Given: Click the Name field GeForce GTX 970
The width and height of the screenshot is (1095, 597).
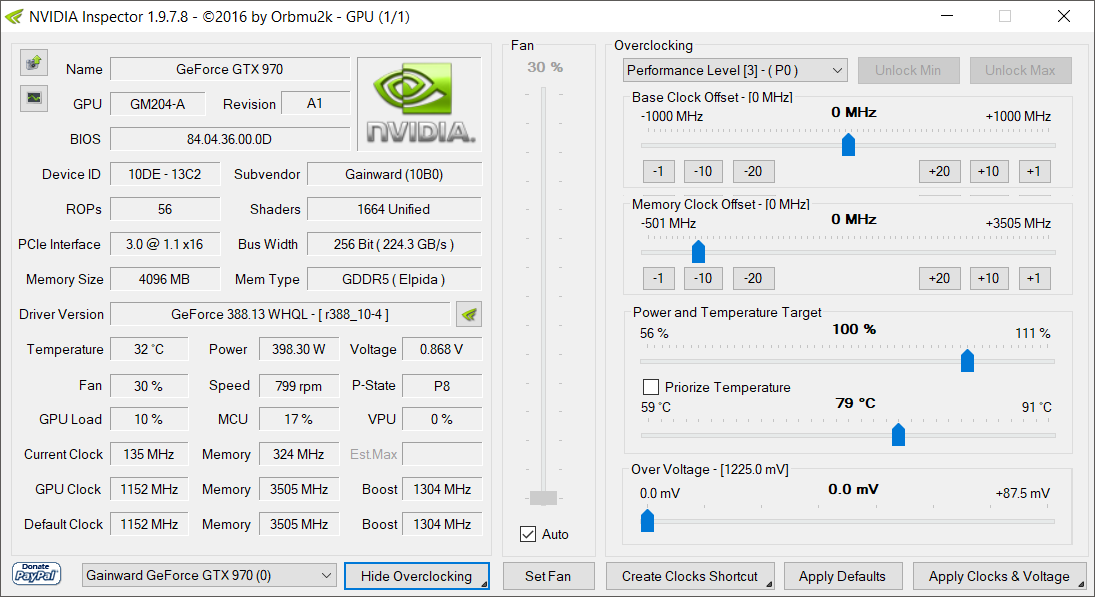Looking at the screenshot, I should 230,69.
